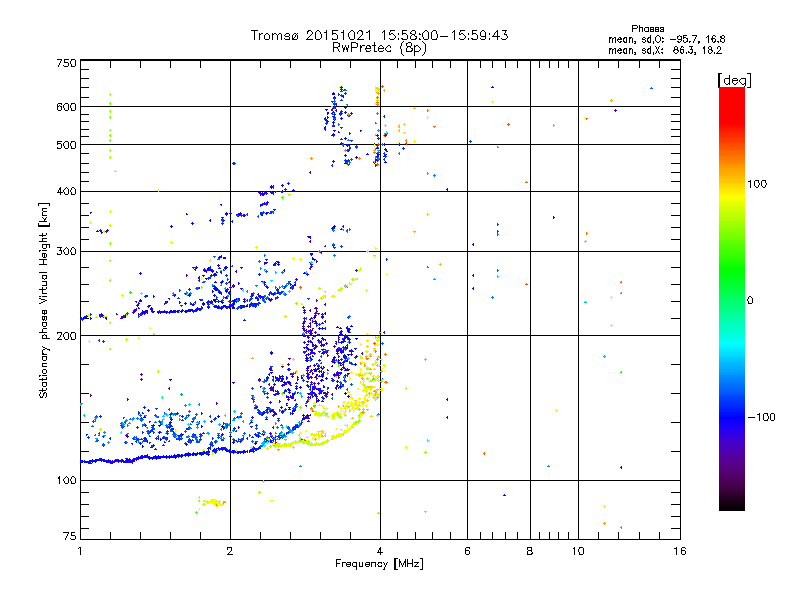Click the x-axis tick label '16'
The image size is (800, 600).
coord(680,551)
